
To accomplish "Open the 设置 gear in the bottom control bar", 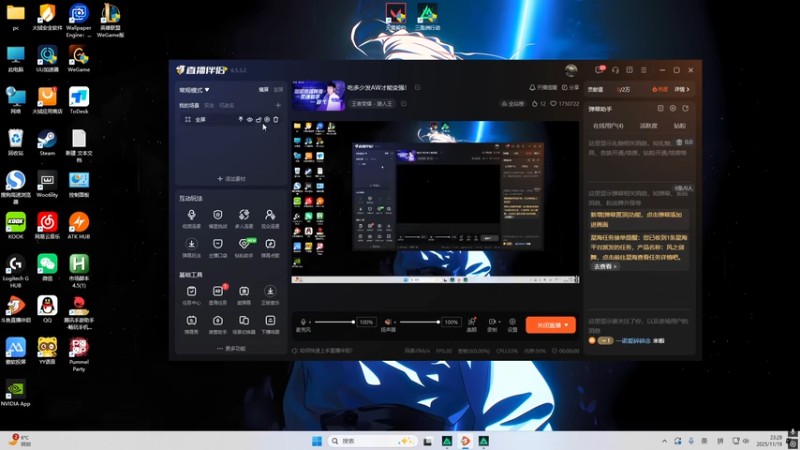I will (x=512, y=322).
